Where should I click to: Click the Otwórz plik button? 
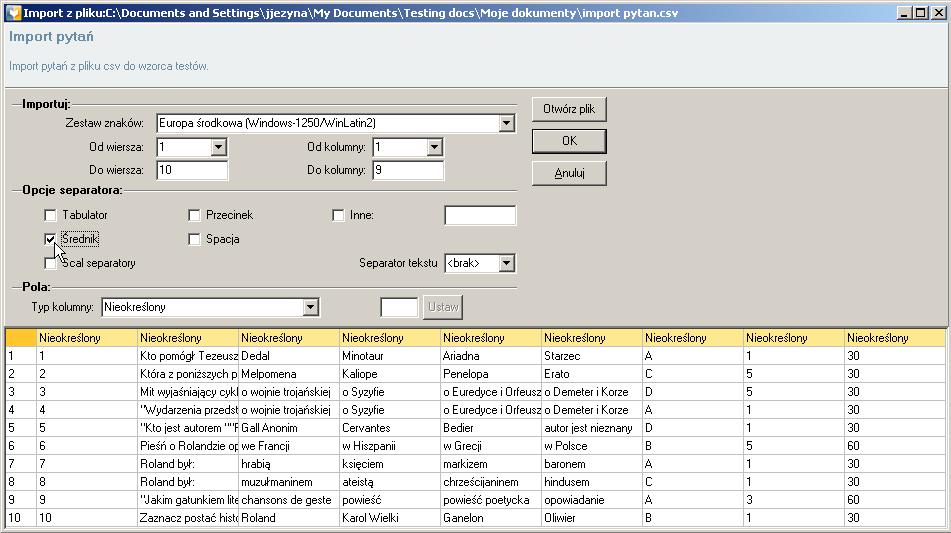tap(569, 109)
